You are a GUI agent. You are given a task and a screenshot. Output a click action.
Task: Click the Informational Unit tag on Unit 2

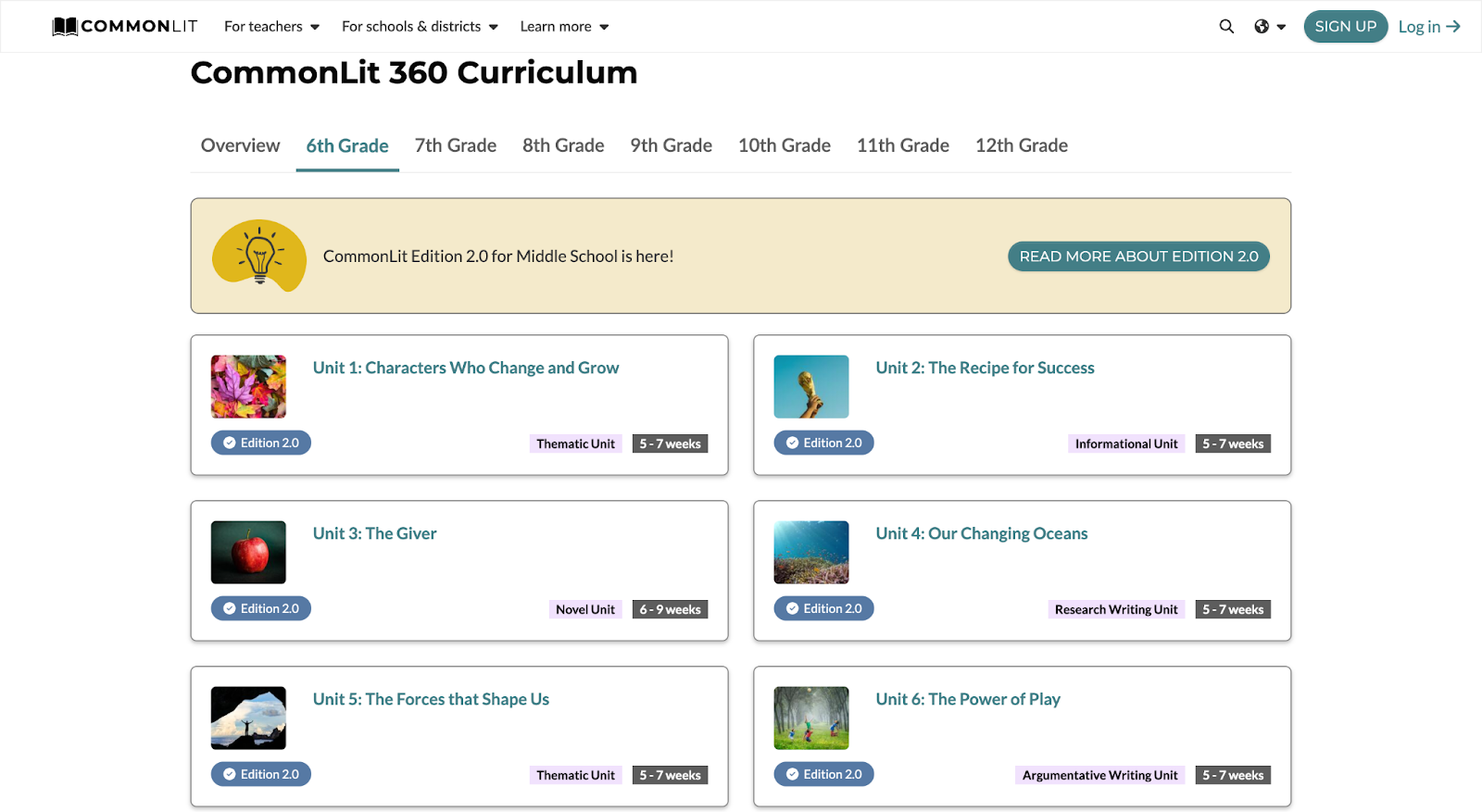coord(1126,443)
